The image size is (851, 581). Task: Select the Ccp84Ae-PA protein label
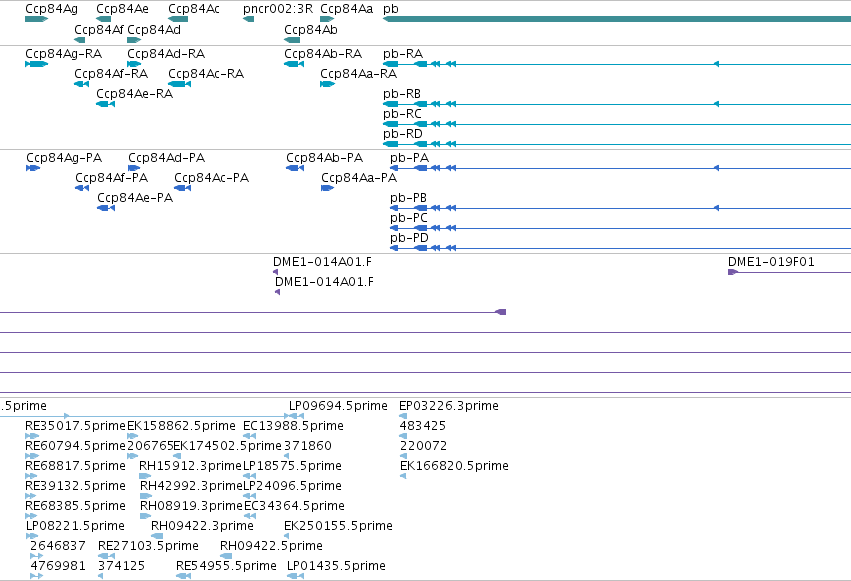click(x=135, y=198)
